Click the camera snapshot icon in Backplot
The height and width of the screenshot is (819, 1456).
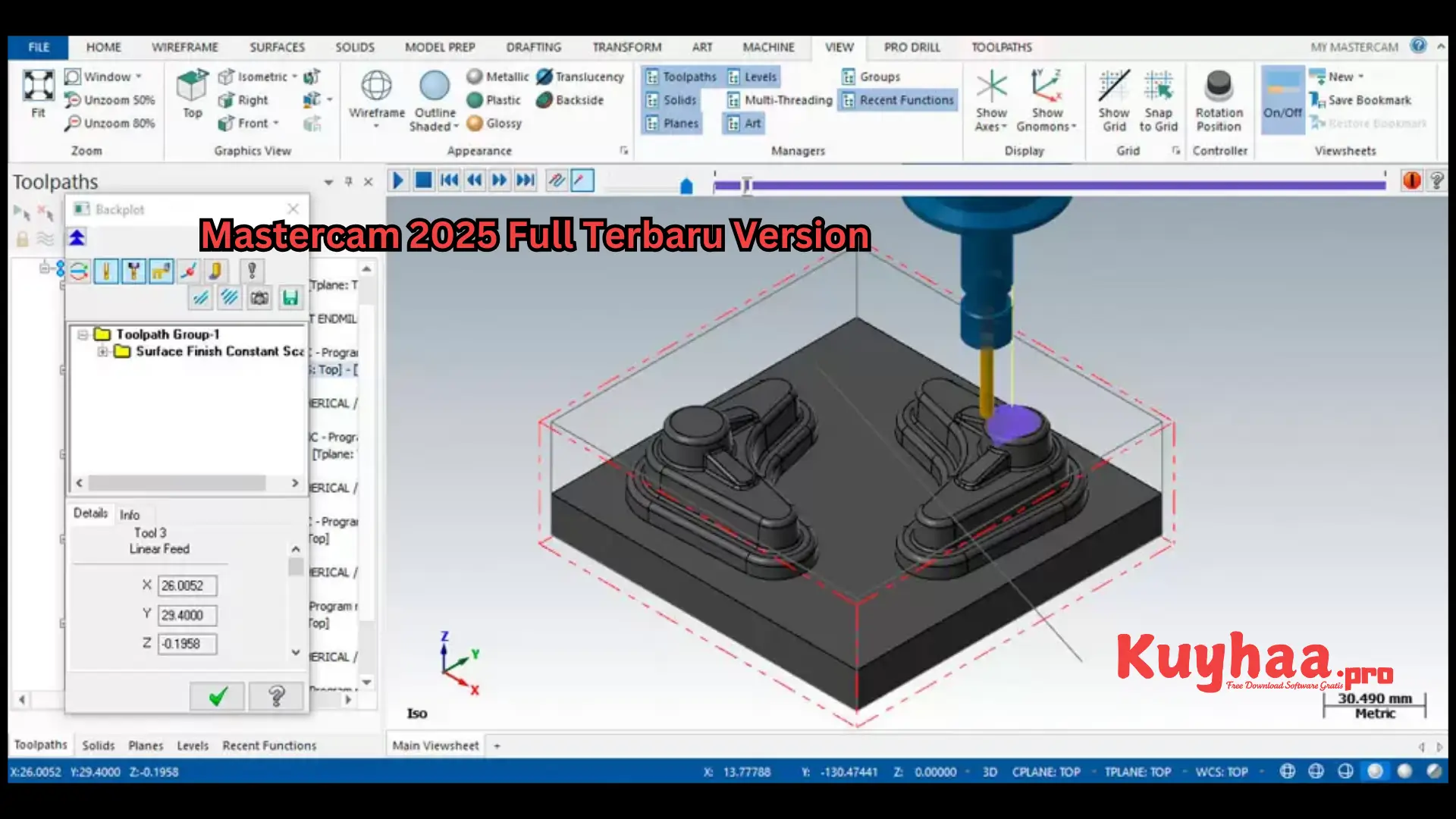pos(259,298)
